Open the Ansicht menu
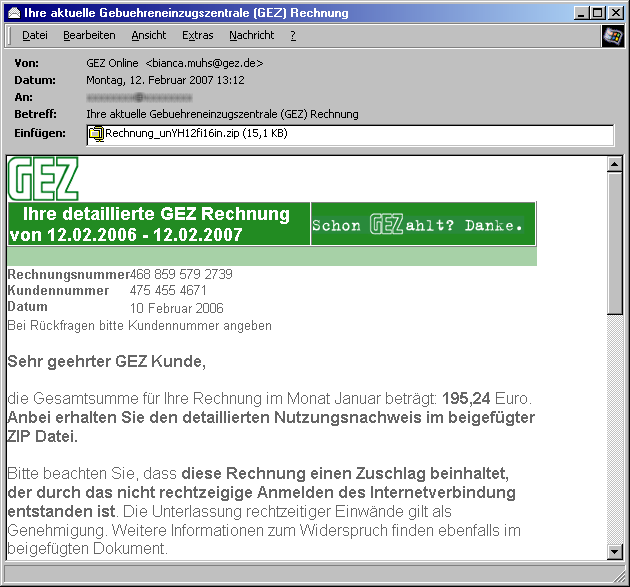The height and width of the screenshot is (587, 630). [149, 36]
